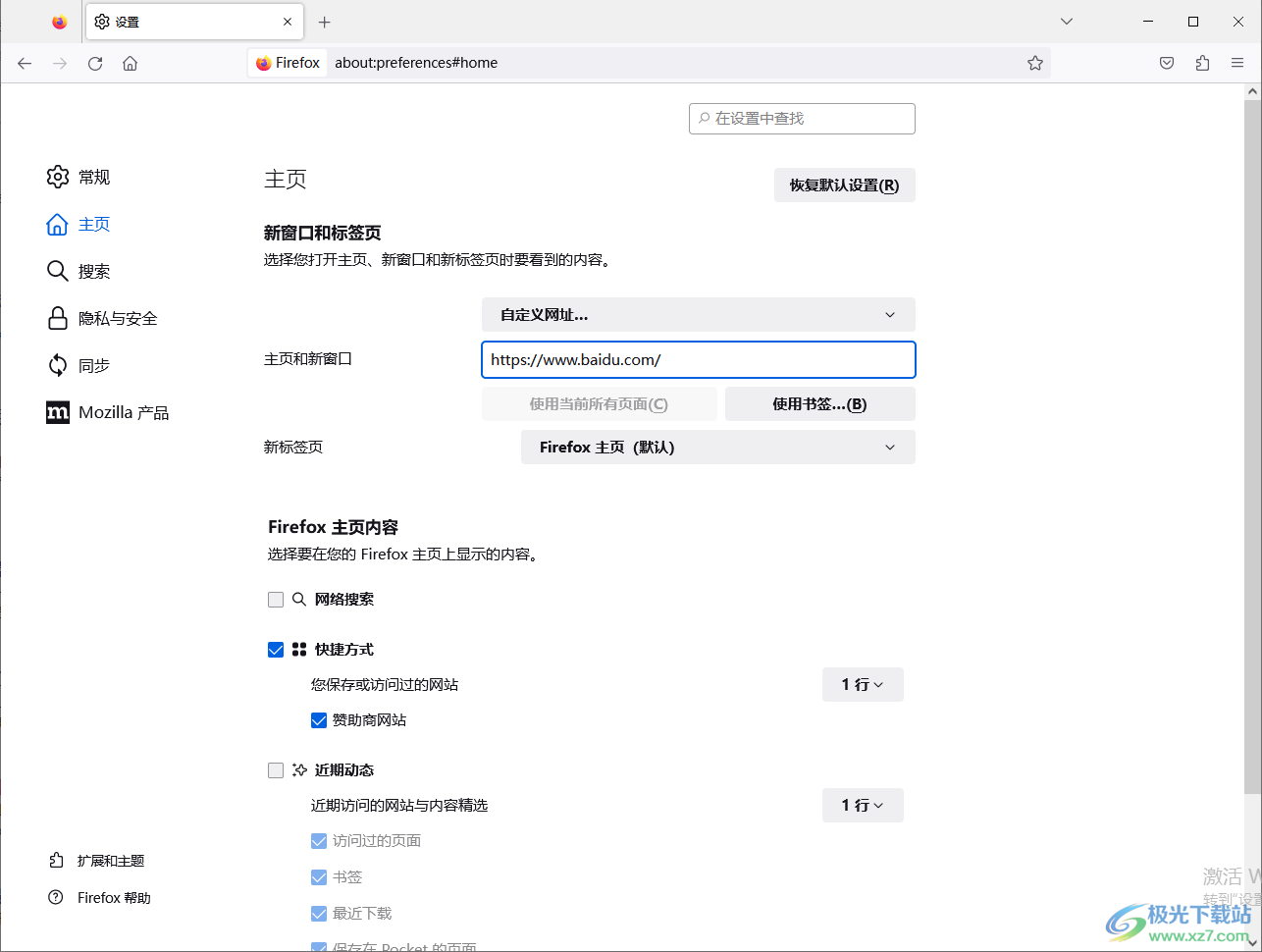Click the 近期访问的网站与内容精选 text
The height and width of the screenshot is (952, 1262).
[399, 806]
